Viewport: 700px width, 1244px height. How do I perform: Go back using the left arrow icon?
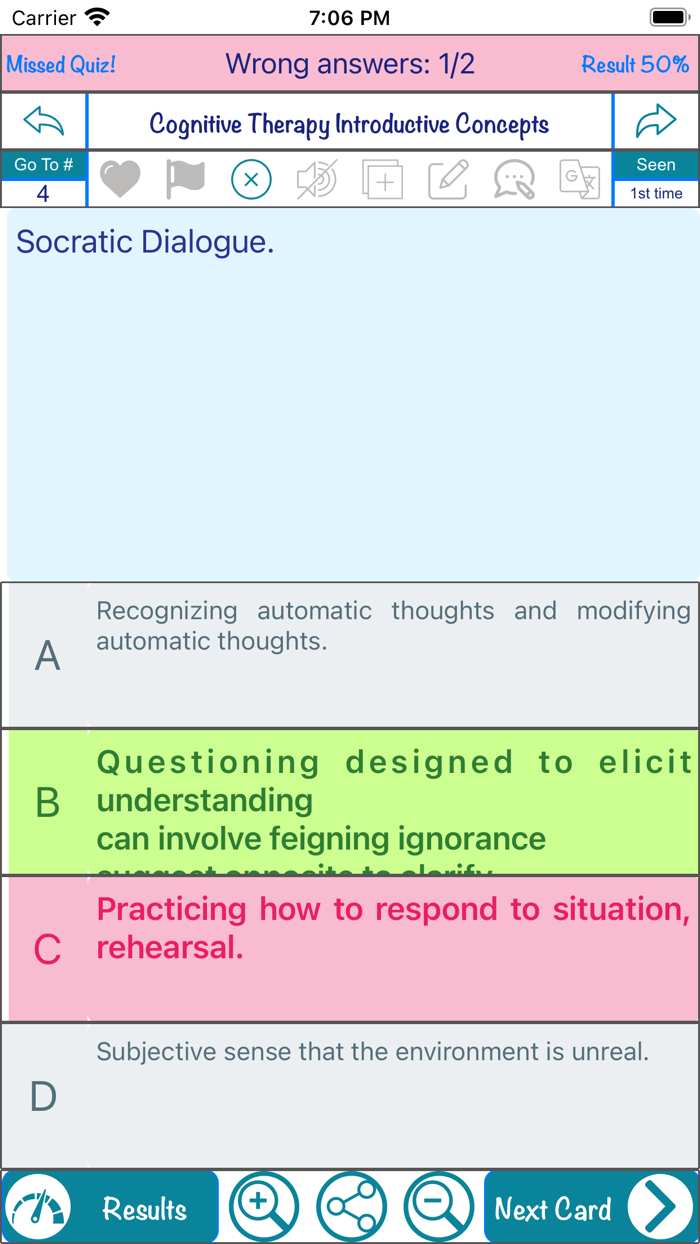43,120
